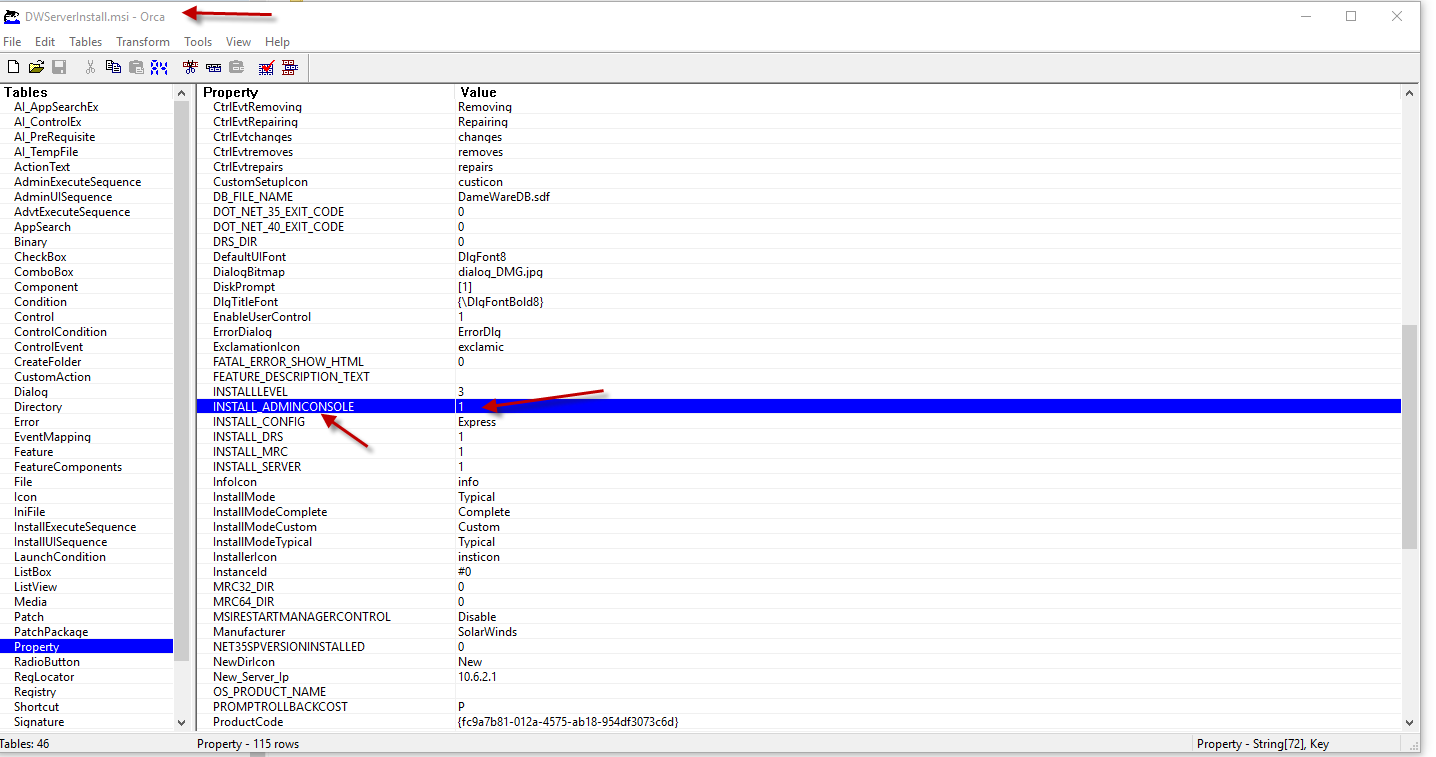
Task: Click the grayed scissors Cut icon
Action: click(90, 67)
